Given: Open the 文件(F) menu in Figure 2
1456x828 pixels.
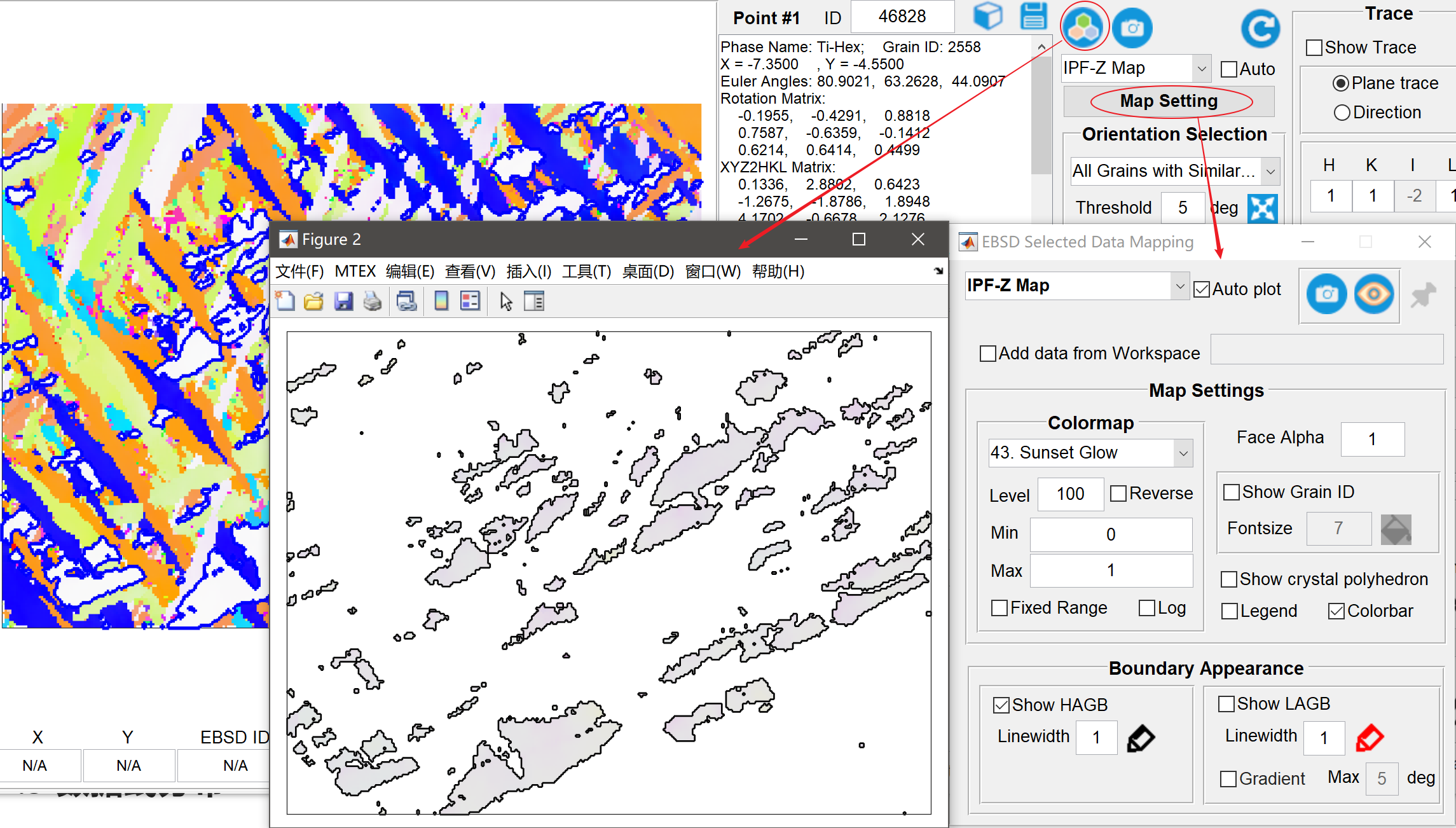Looking at the screenshot, I should [x=299, y=272].
